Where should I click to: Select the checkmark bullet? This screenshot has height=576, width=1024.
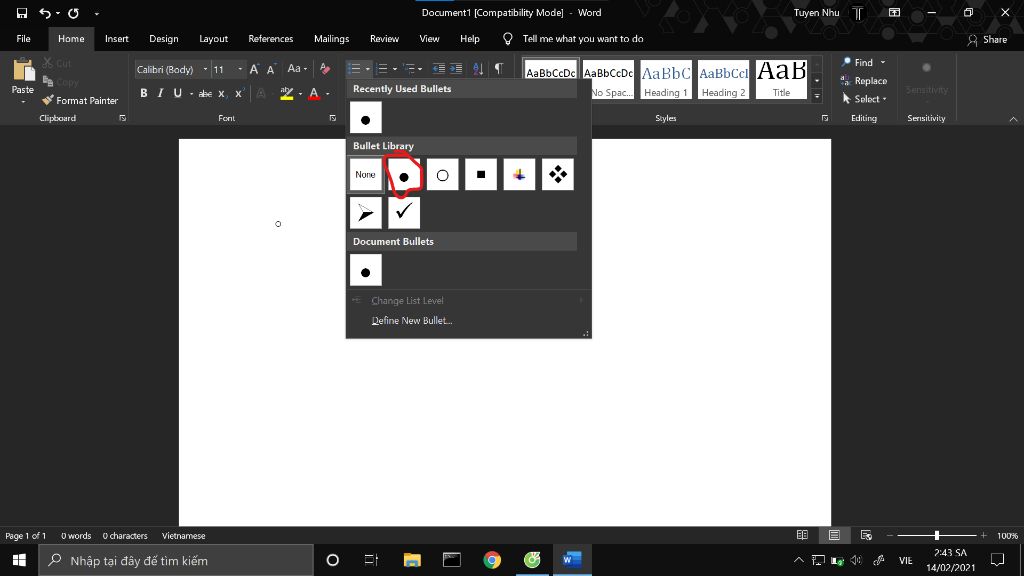[x=404, y=213]
